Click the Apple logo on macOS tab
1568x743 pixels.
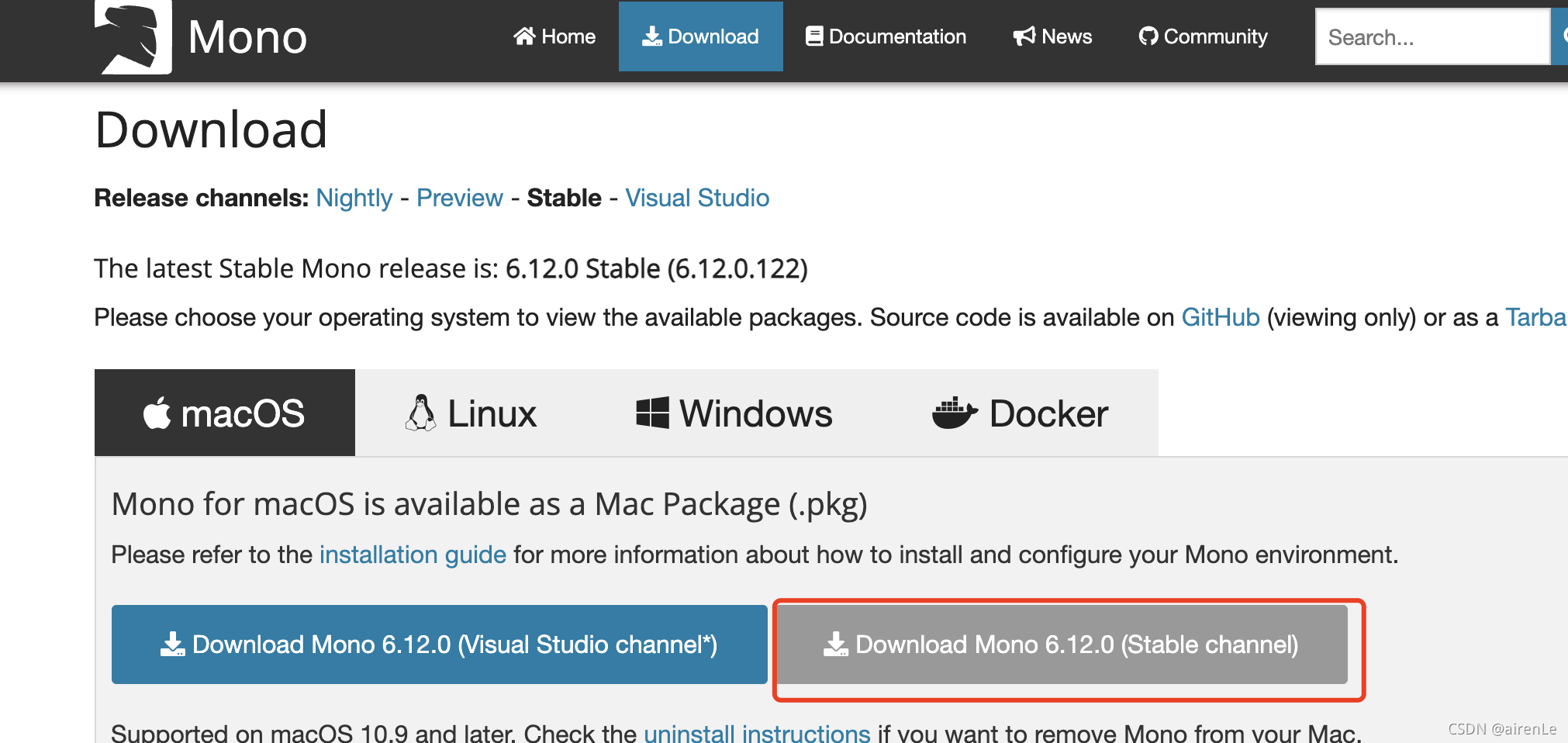(x=157, y=413)
